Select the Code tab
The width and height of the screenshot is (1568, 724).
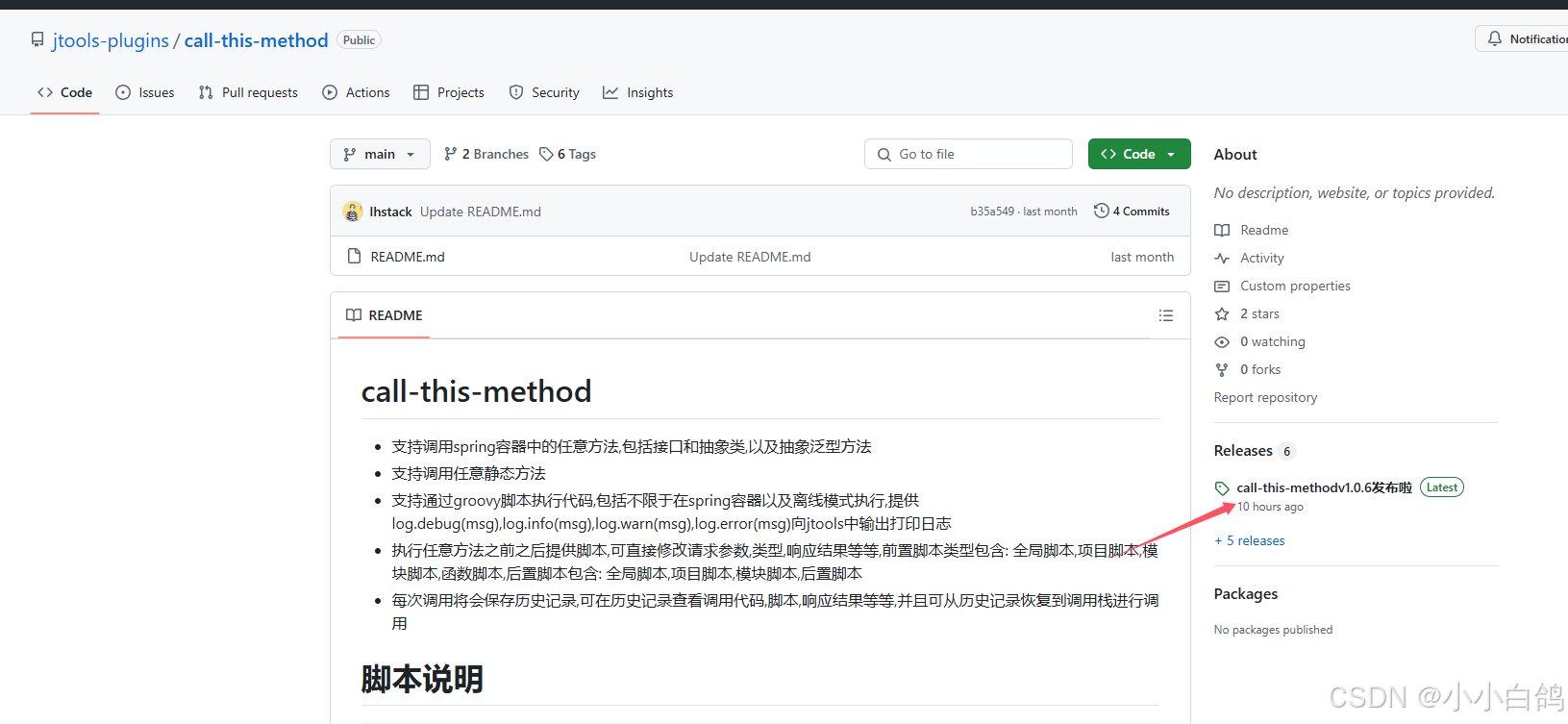point(65,92)
